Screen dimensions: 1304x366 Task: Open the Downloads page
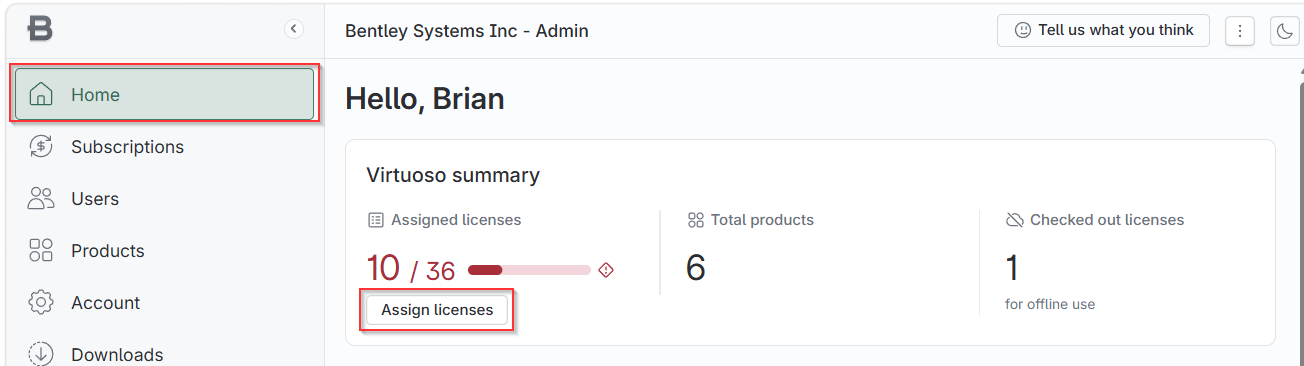click(165, 354)
